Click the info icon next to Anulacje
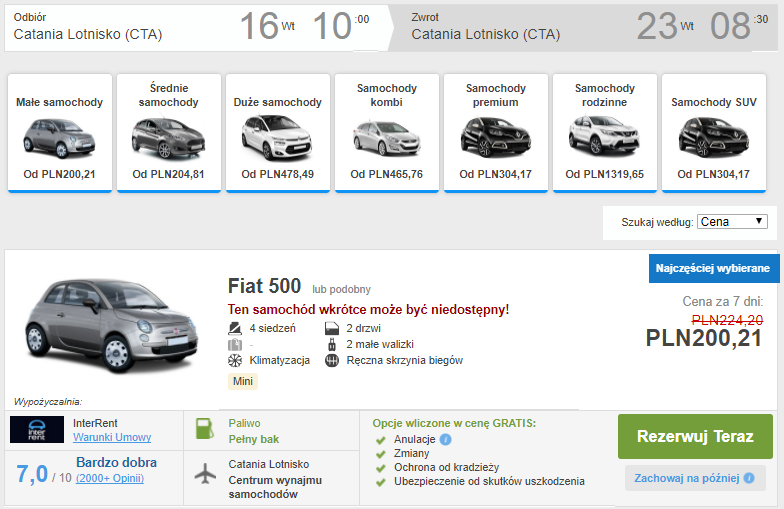Image resolution: width=784 pixels, height=509 pixels. click(446, 439)
